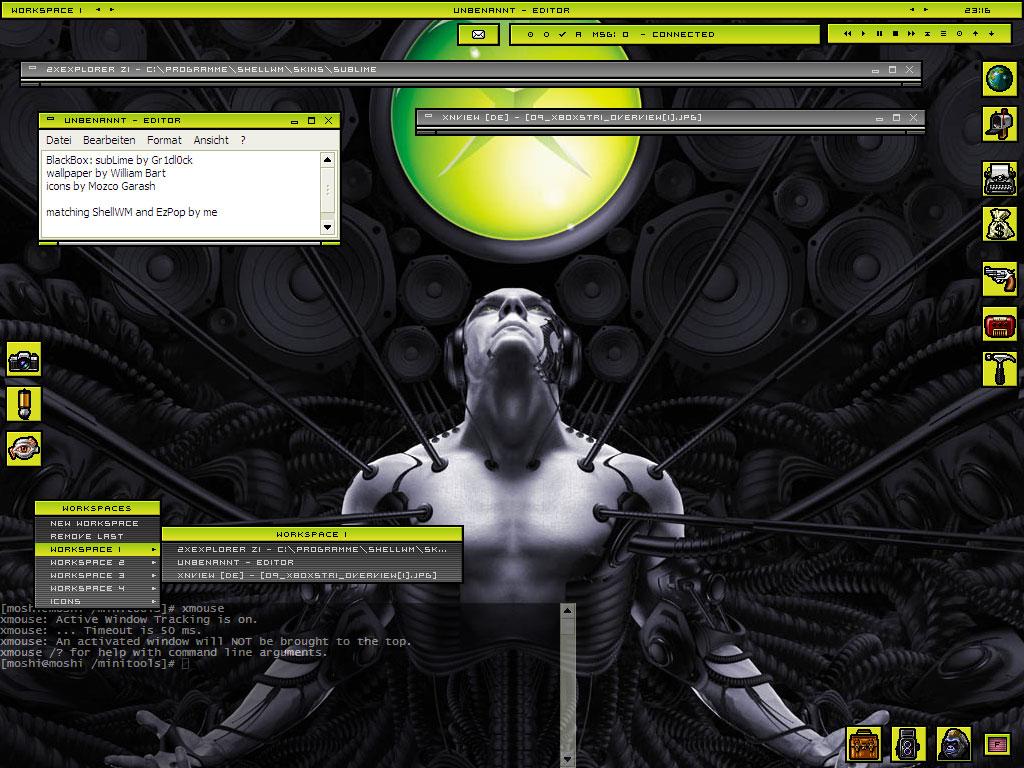
Task: Launch the twin-lens camera icon at bottom right
Action: [908, 744]
